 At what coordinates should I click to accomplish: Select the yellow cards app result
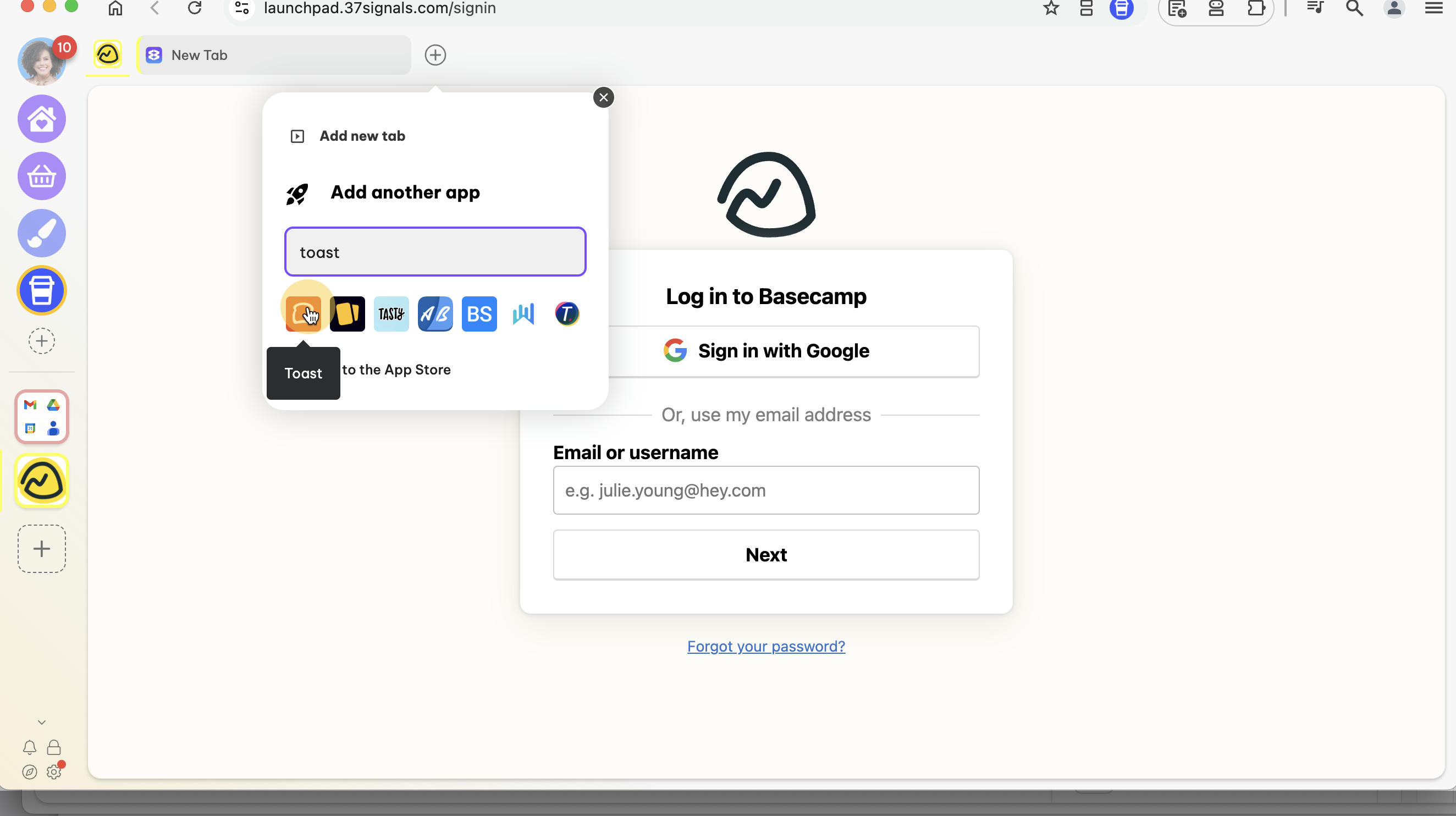coord(348,313)
